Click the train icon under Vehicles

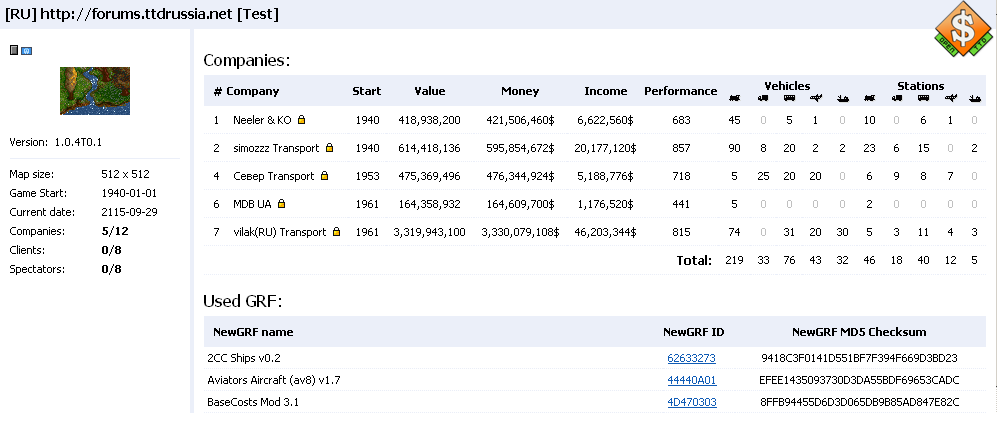[x=735, y=98]
